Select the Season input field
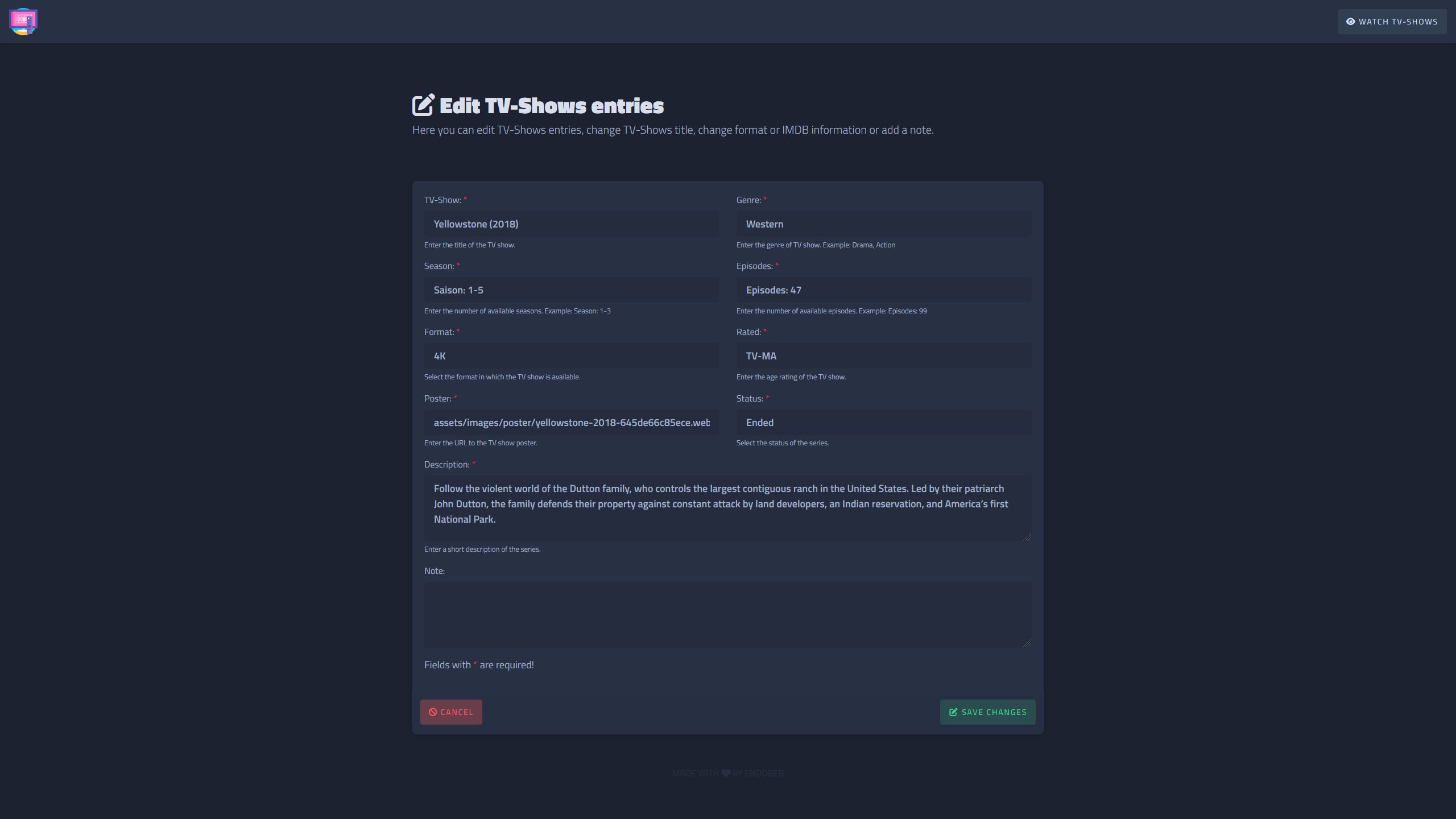1456x819 pixels. point(571,290)
